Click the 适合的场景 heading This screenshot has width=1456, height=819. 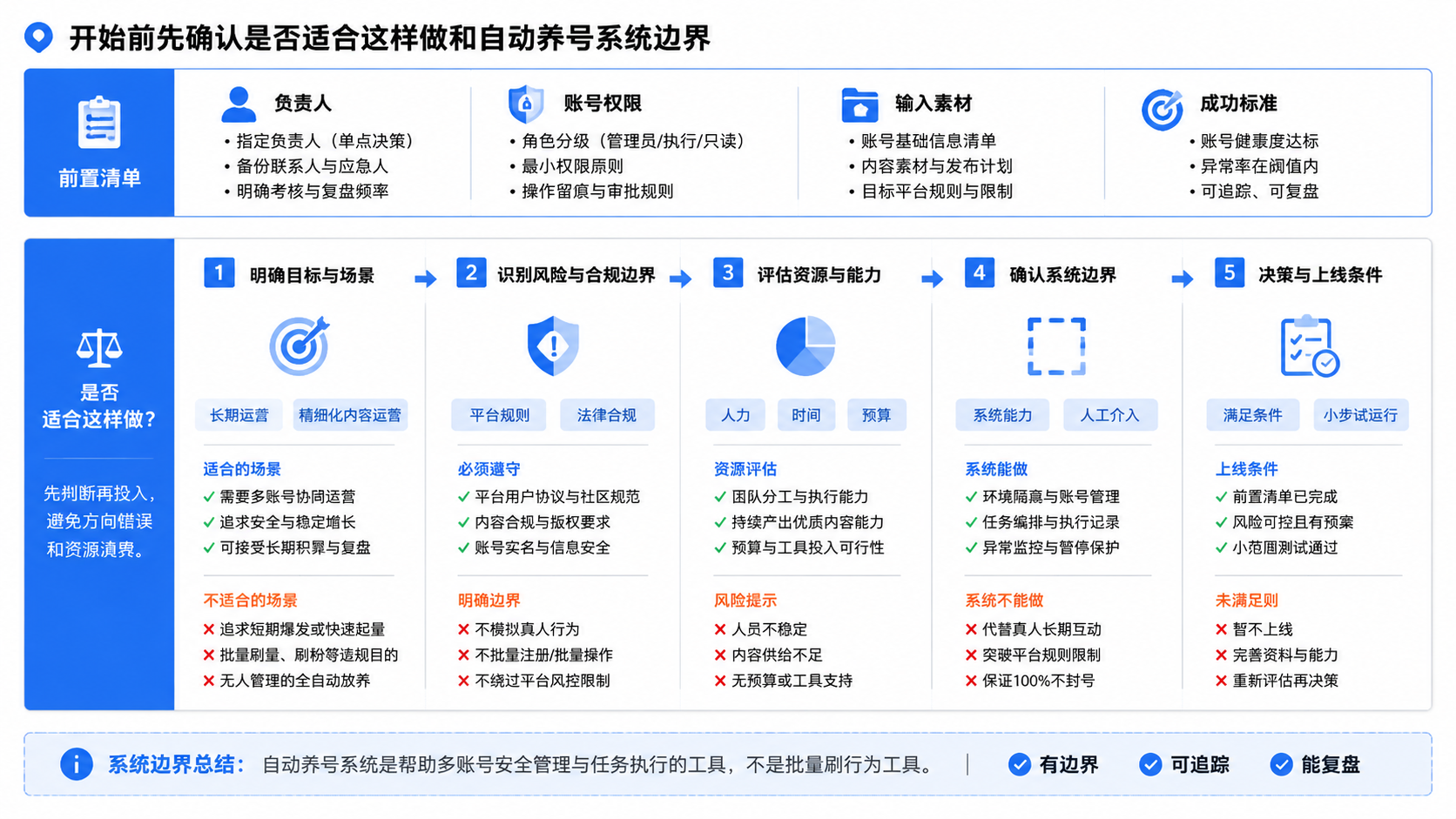(x=242, y=469)
